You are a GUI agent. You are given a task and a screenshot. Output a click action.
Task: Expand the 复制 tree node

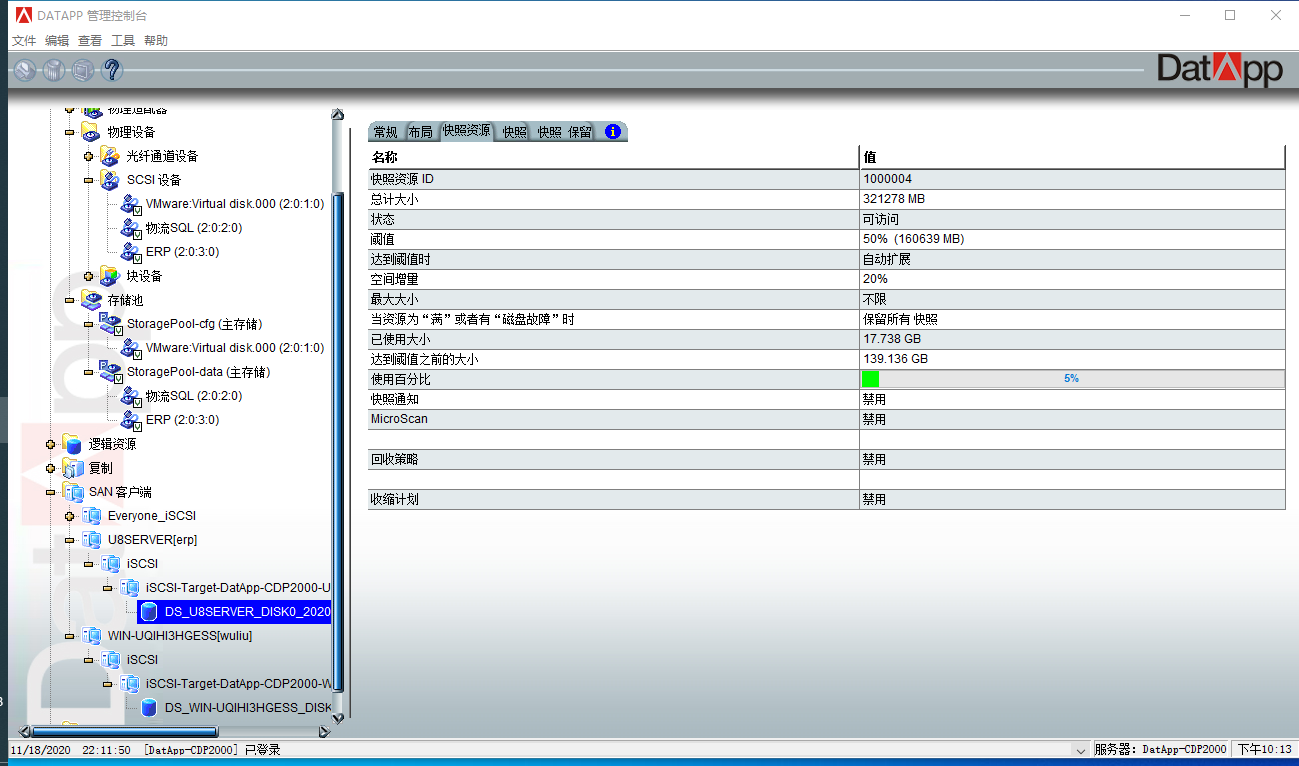pyautogui.click(x=51, y=468)
